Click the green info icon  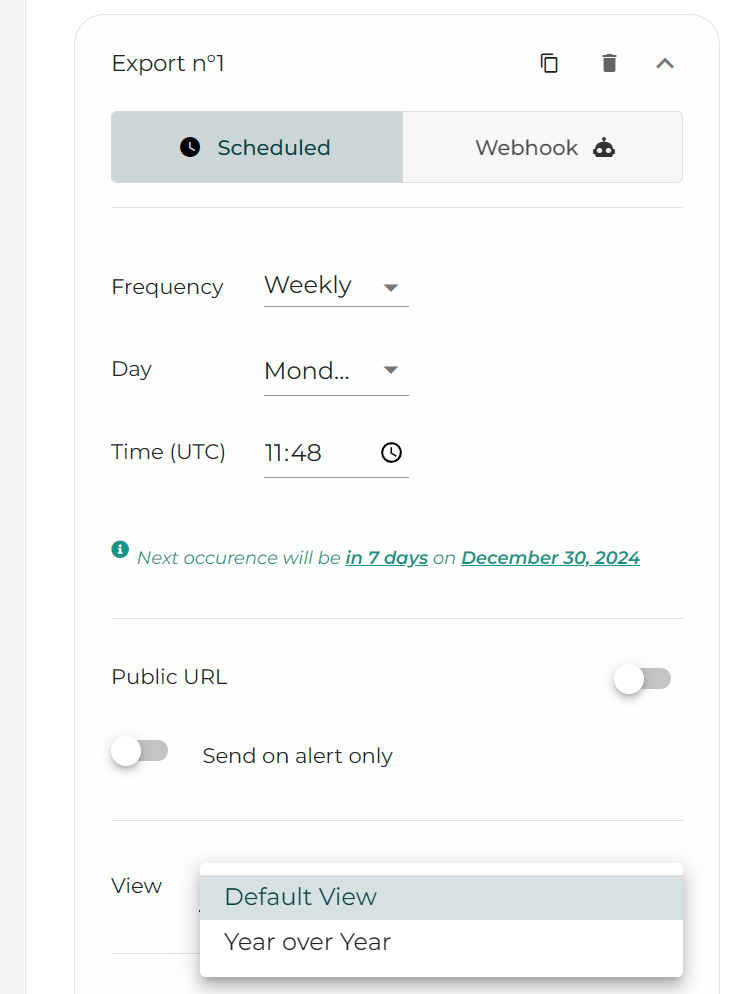pyautogui.click(x=120, y=549)
